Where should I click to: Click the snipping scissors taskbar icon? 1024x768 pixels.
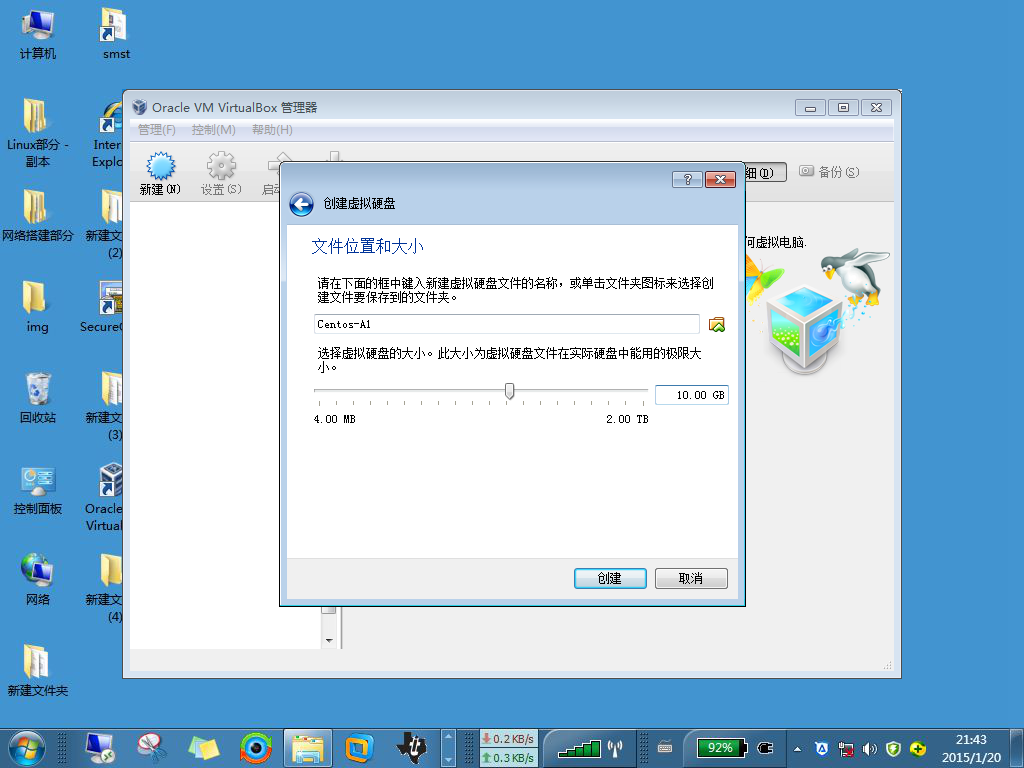point(152,748)
